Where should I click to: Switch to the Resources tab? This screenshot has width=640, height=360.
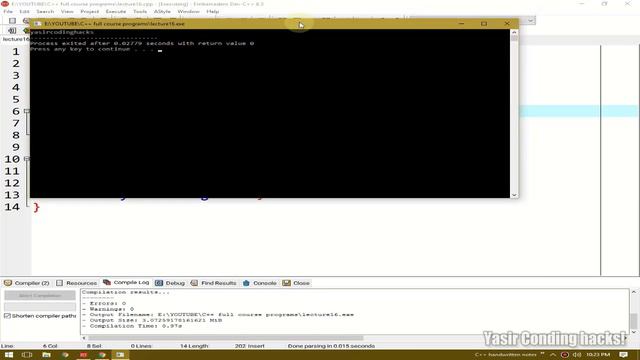[x=77, y=283]
